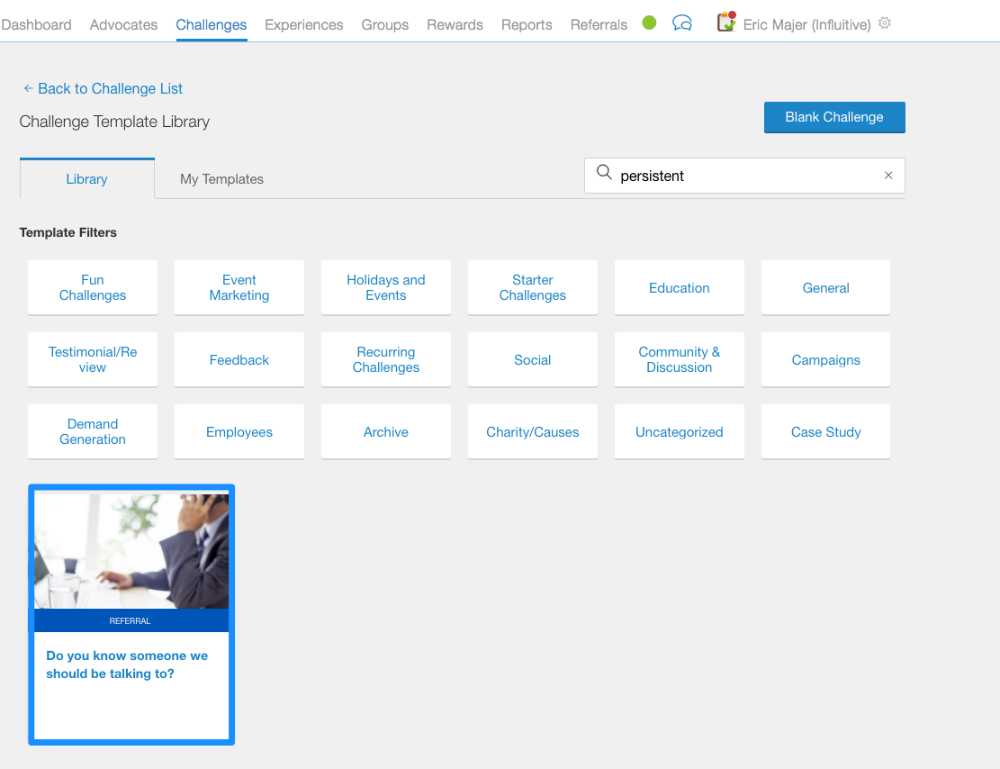Image resolution: width=1000 pixels, height=769 pixels.
Task: Open the referral template card image
Action: coord(131,551)
